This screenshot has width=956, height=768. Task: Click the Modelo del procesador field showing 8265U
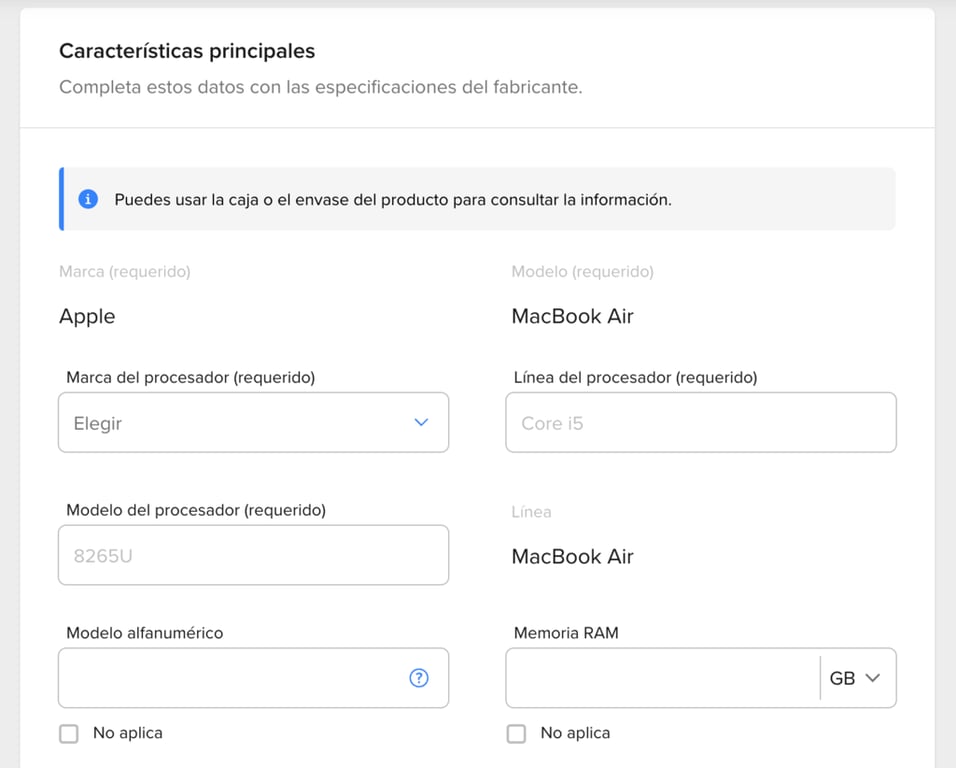coord(253,555)
